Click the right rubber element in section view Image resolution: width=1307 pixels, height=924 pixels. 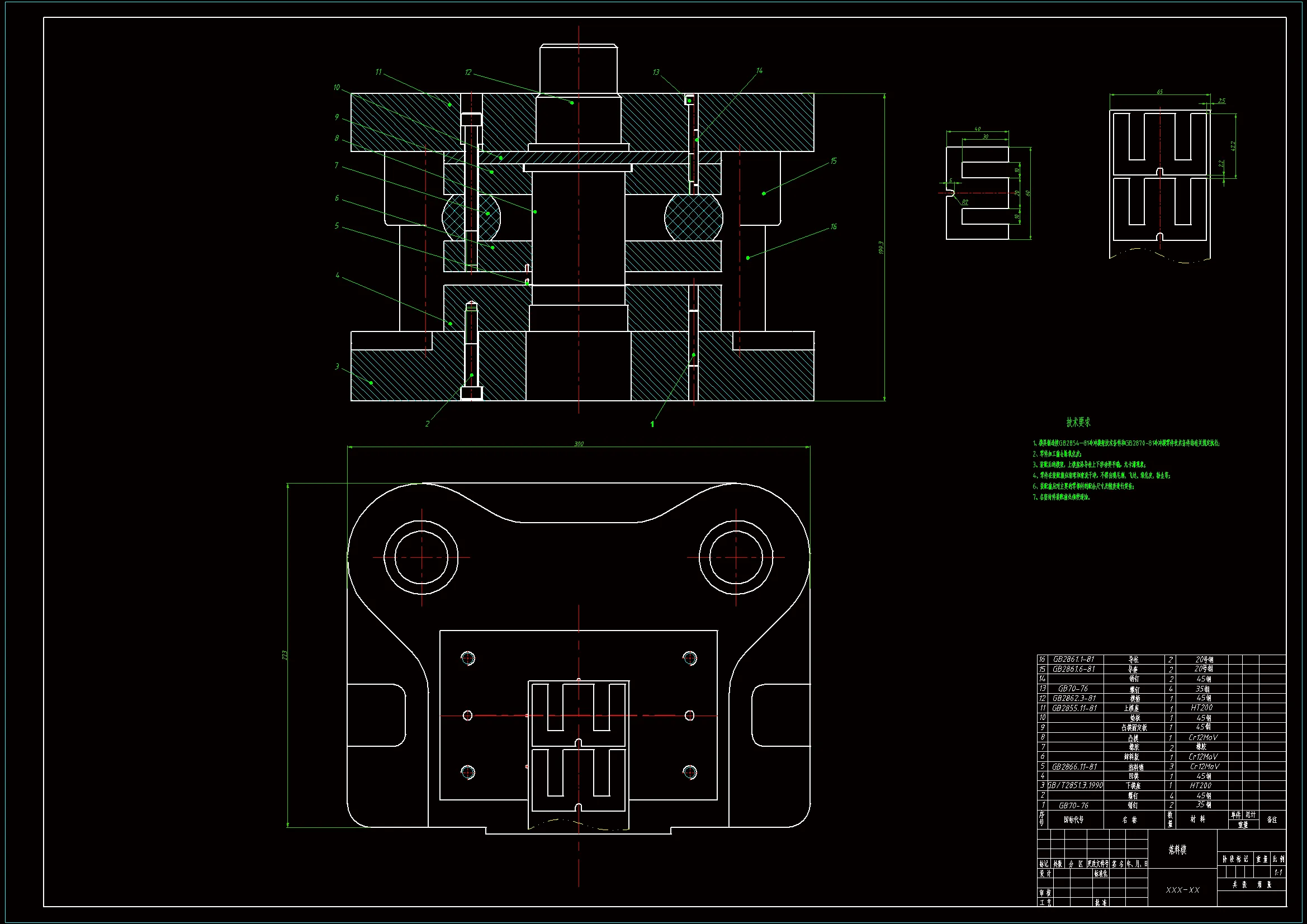pos(693,217)
